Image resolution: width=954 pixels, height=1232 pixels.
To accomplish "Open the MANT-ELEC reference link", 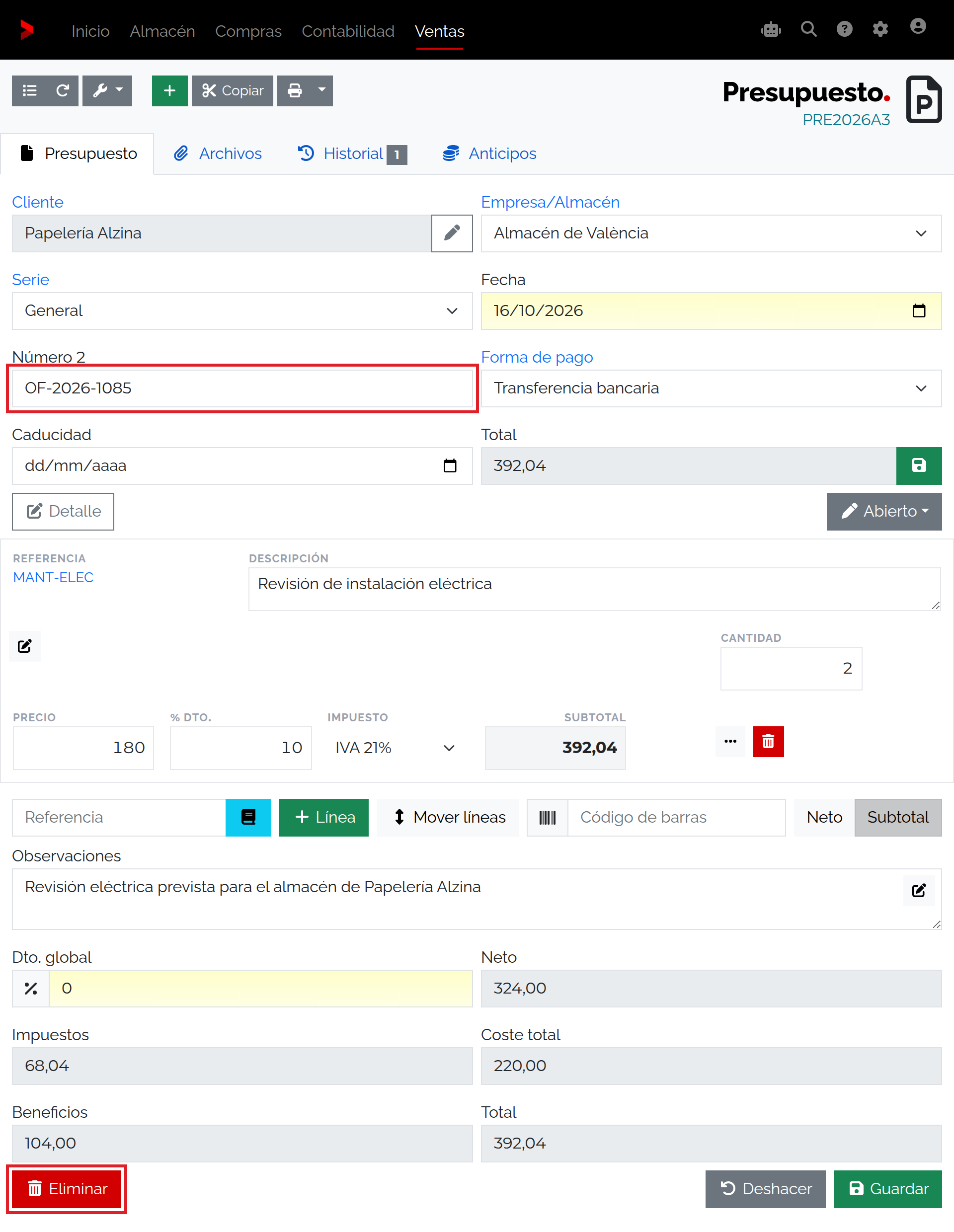I will pos(53,577).
